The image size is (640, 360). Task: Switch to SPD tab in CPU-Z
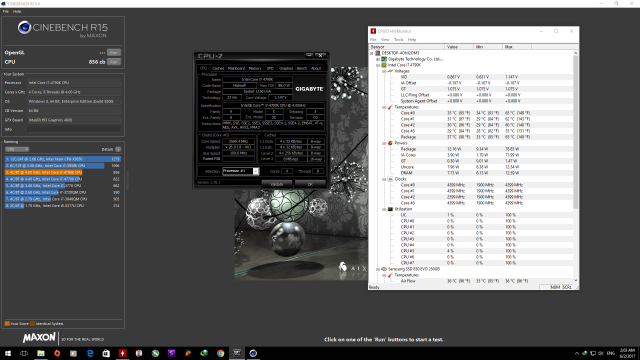point(270,68)
